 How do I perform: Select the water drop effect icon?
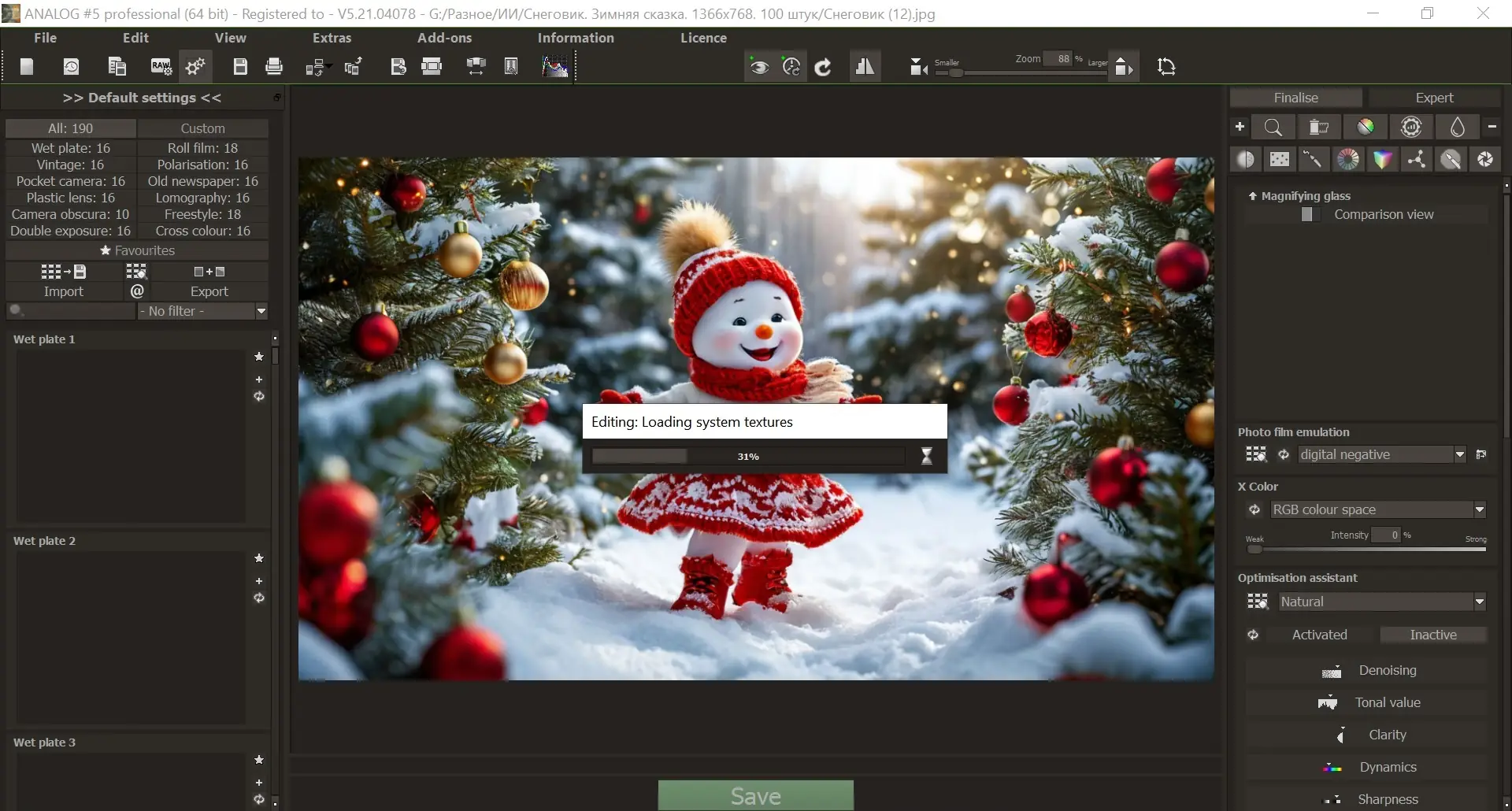[x=1458, y=127]
